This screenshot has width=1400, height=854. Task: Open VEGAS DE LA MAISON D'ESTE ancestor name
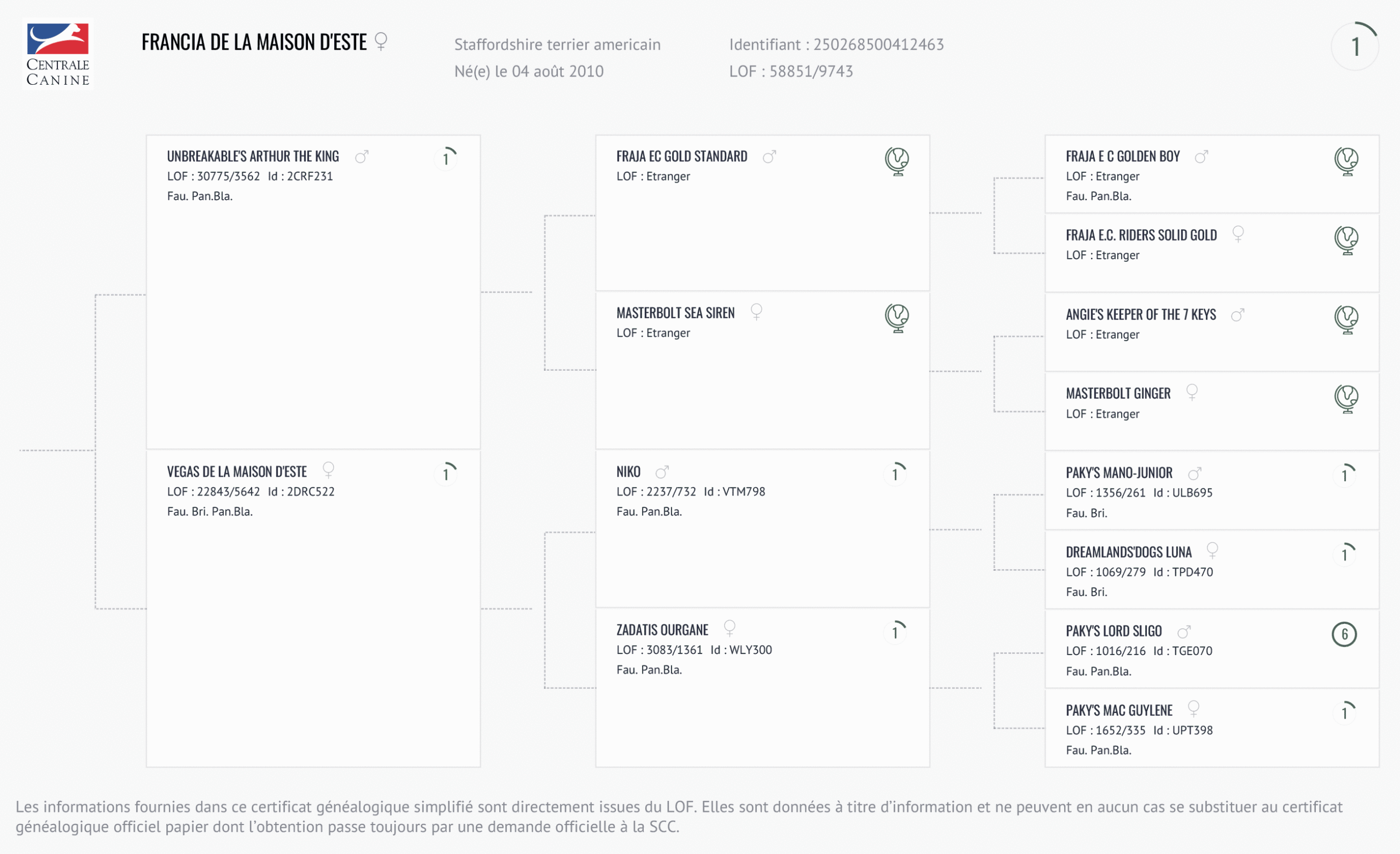click(237, 472)
